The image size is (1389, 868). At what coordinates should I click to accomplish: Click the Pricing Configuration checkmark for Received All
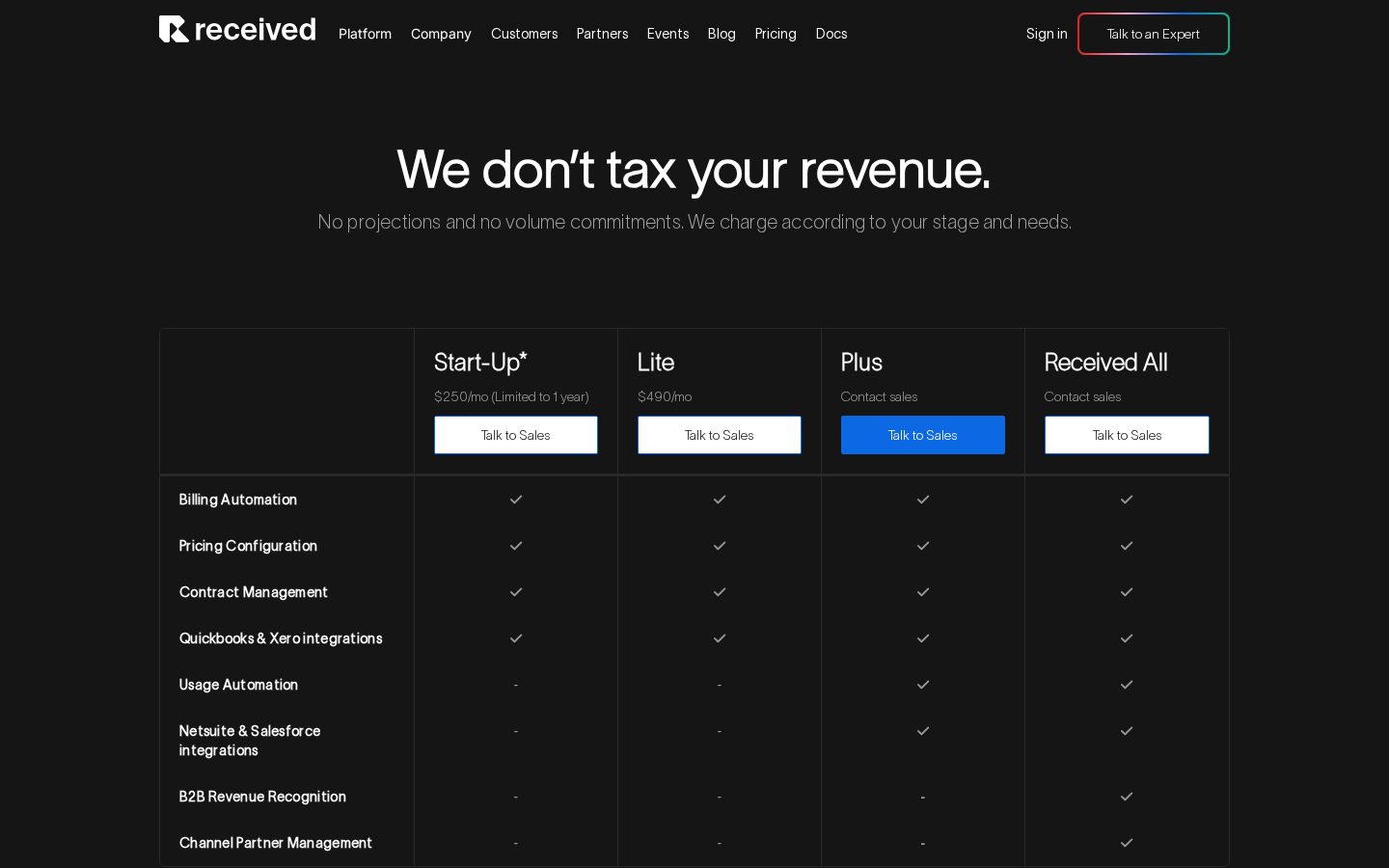(x=1127, y=546)
